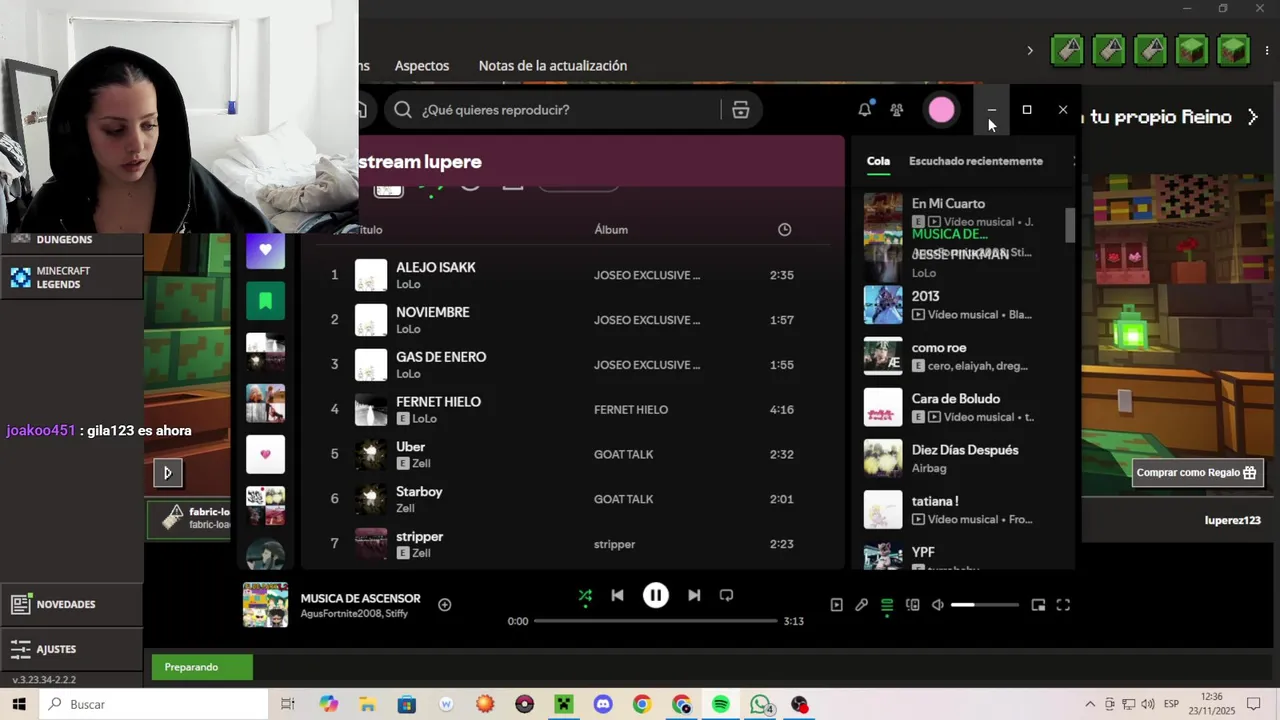Click the launcher top bar right chevron
1280x720 pixels.
pyautogui.click(x=1030, y=50)
